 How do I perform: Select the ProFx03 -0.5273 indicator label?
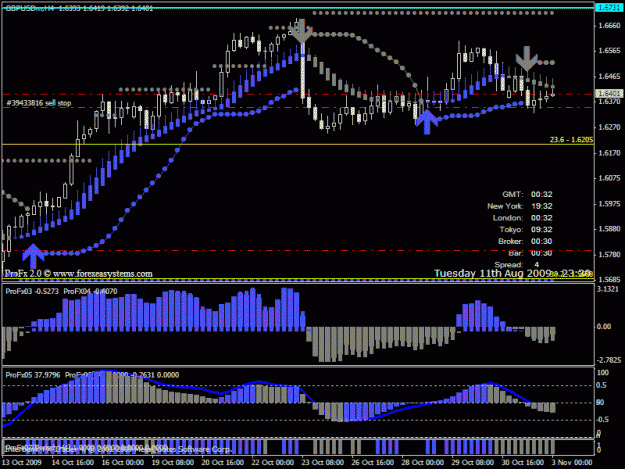32,291
